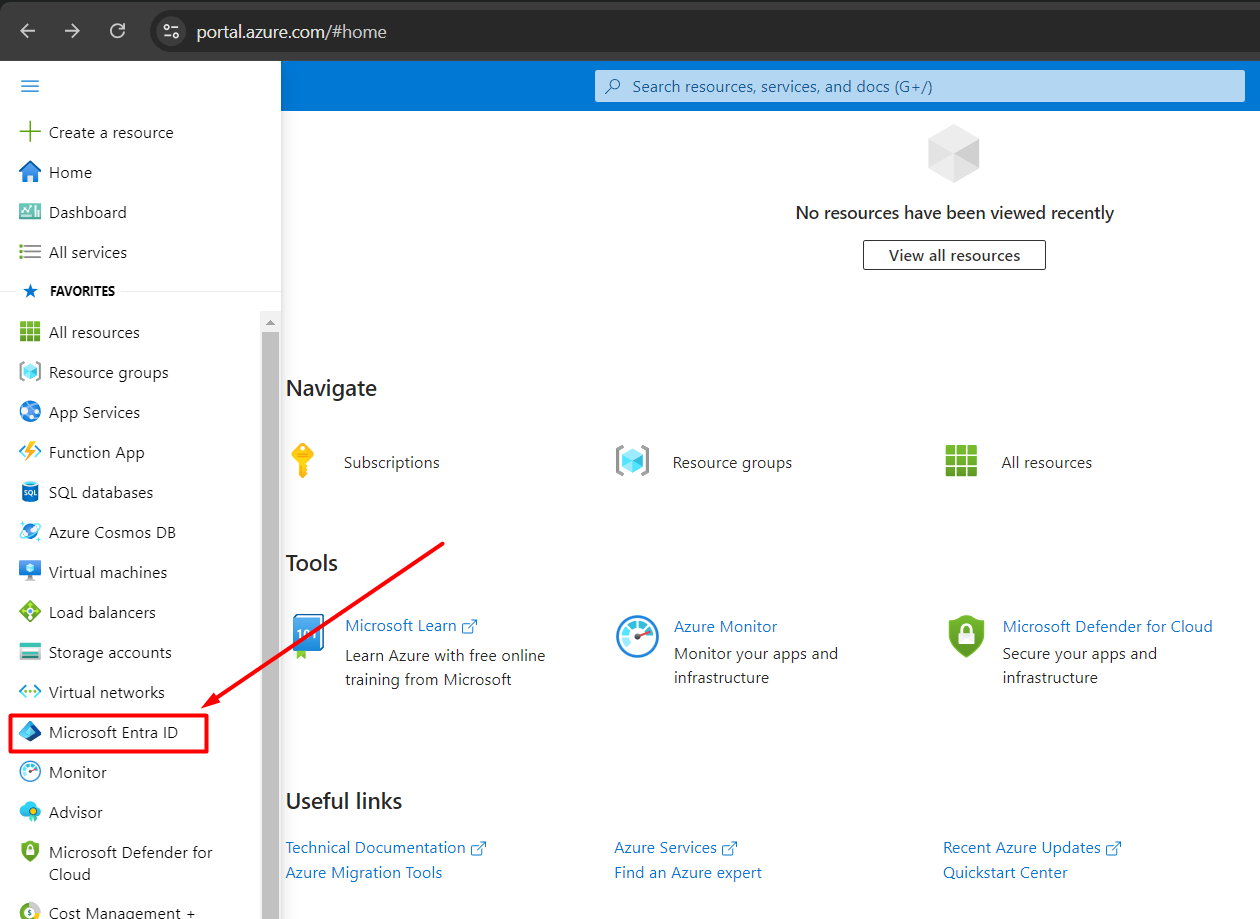Click the Dashboard chart icon
The width and height of the screenshot is (1260, 919).
pyautogui.click(x=30, y=212)
